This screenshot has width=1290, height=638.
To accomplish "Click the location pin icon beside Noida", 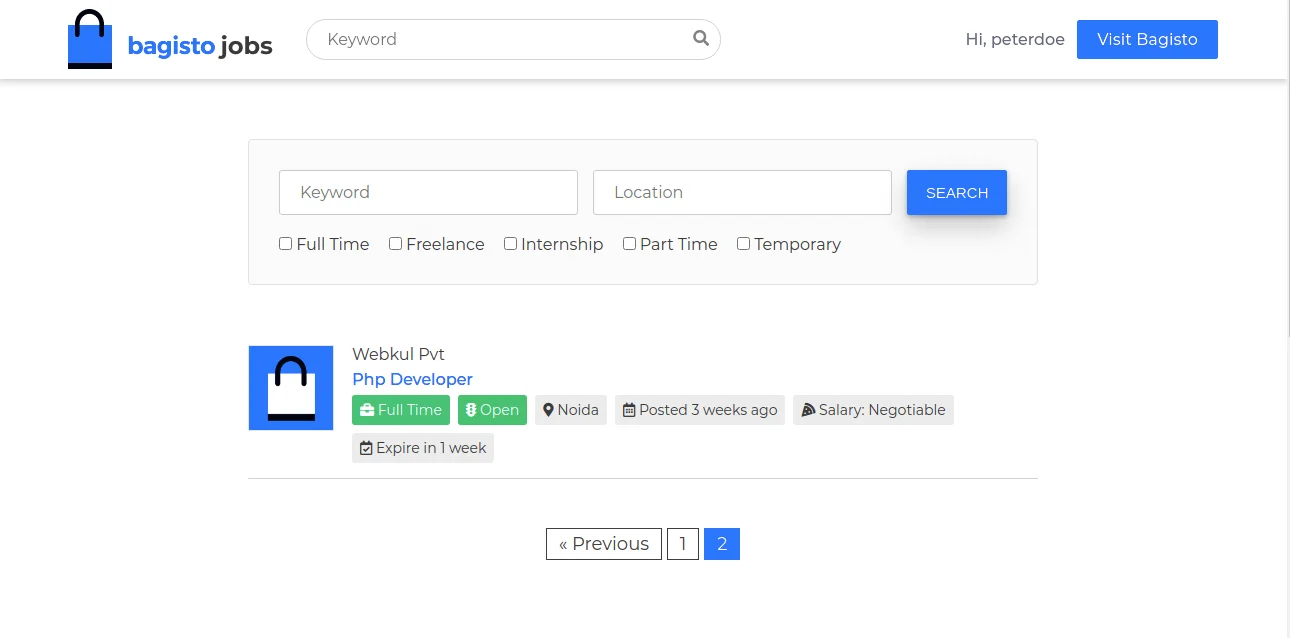I will 548,409.
